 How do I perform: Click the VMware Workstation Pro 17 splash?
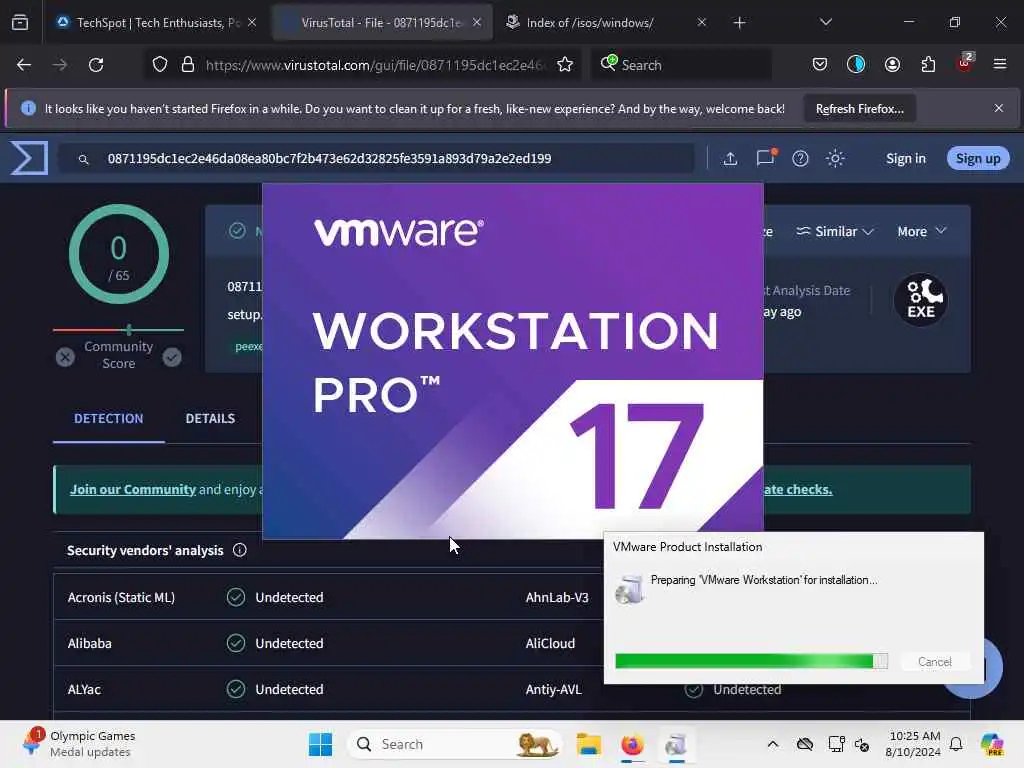[x=513, y=361]
